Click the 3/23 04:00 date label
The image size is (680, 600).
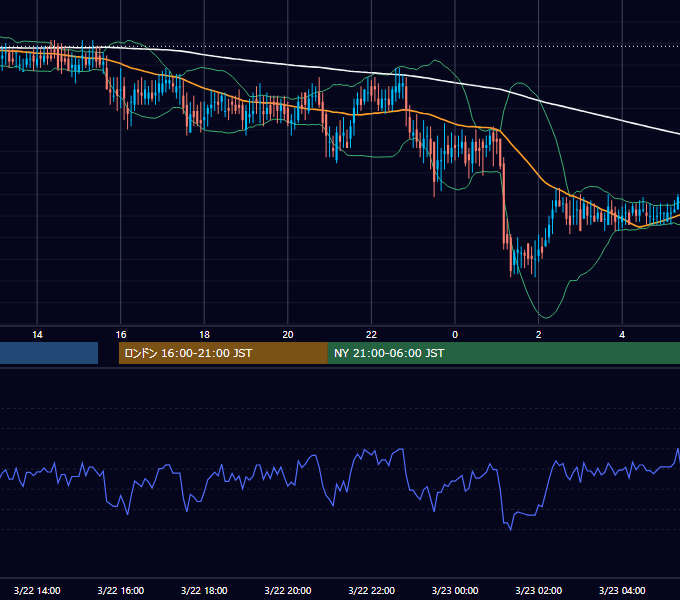[622, 590]
